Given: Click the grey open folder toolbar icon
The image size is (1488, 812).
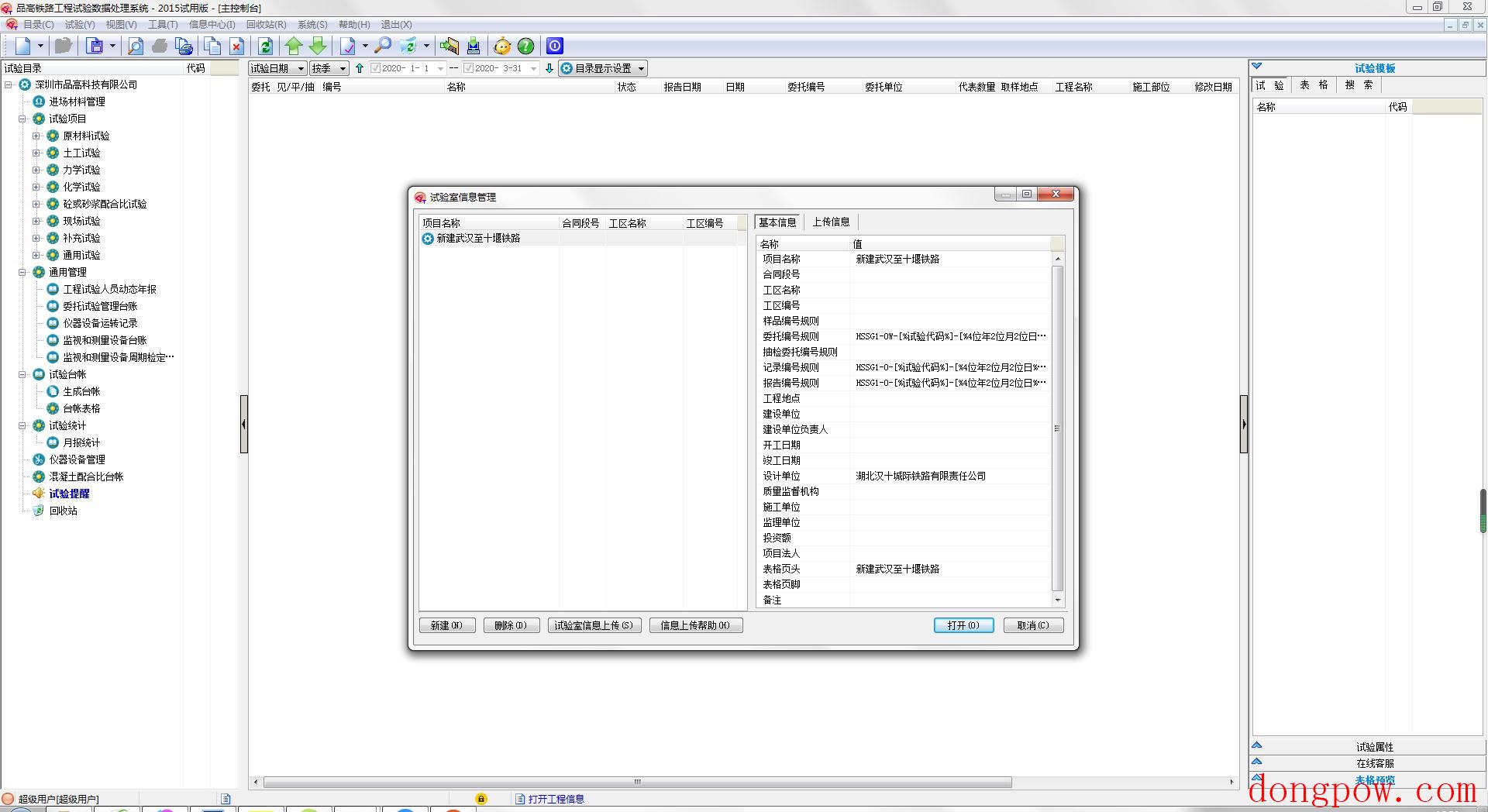Looking at the screenshot, I should click(64, 46).
